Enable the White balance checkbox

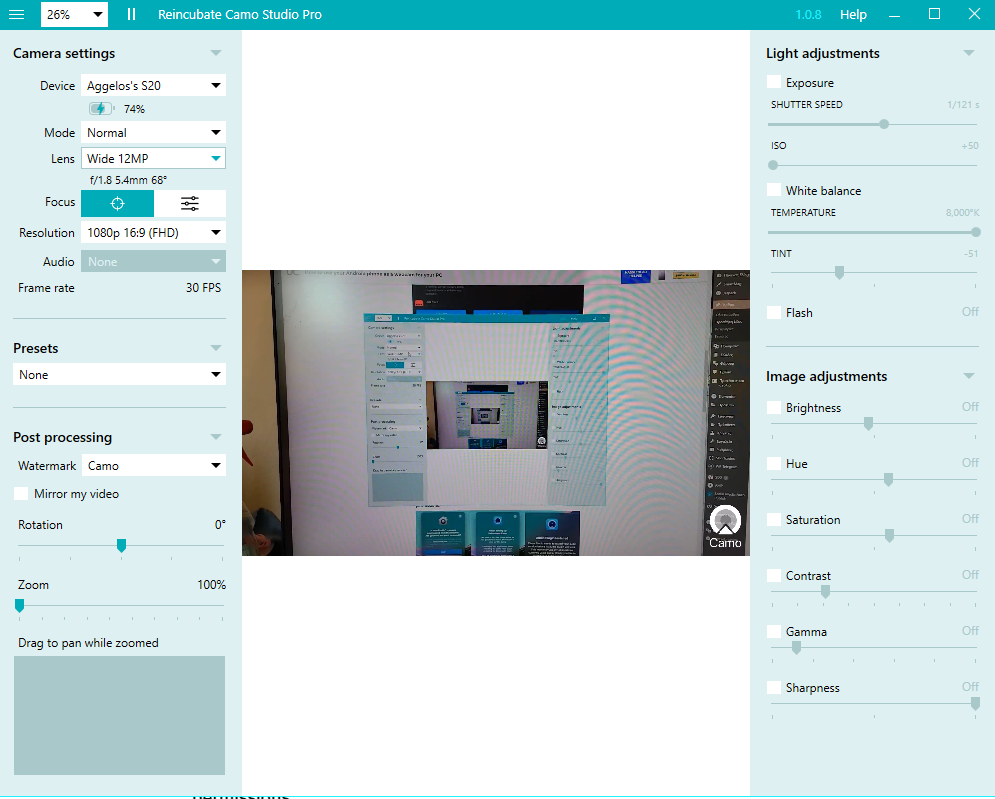point(774,190)
